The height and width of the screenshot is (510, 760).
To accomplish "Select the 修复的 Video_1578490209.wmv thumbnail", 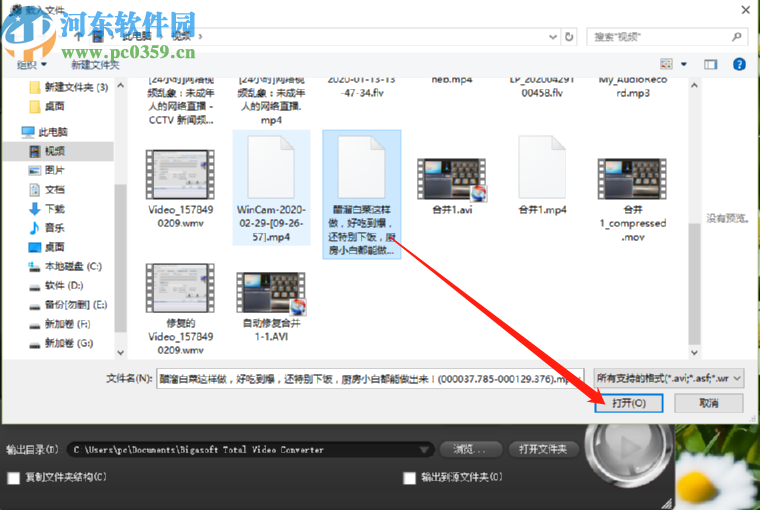I will [x=180, y=288].
